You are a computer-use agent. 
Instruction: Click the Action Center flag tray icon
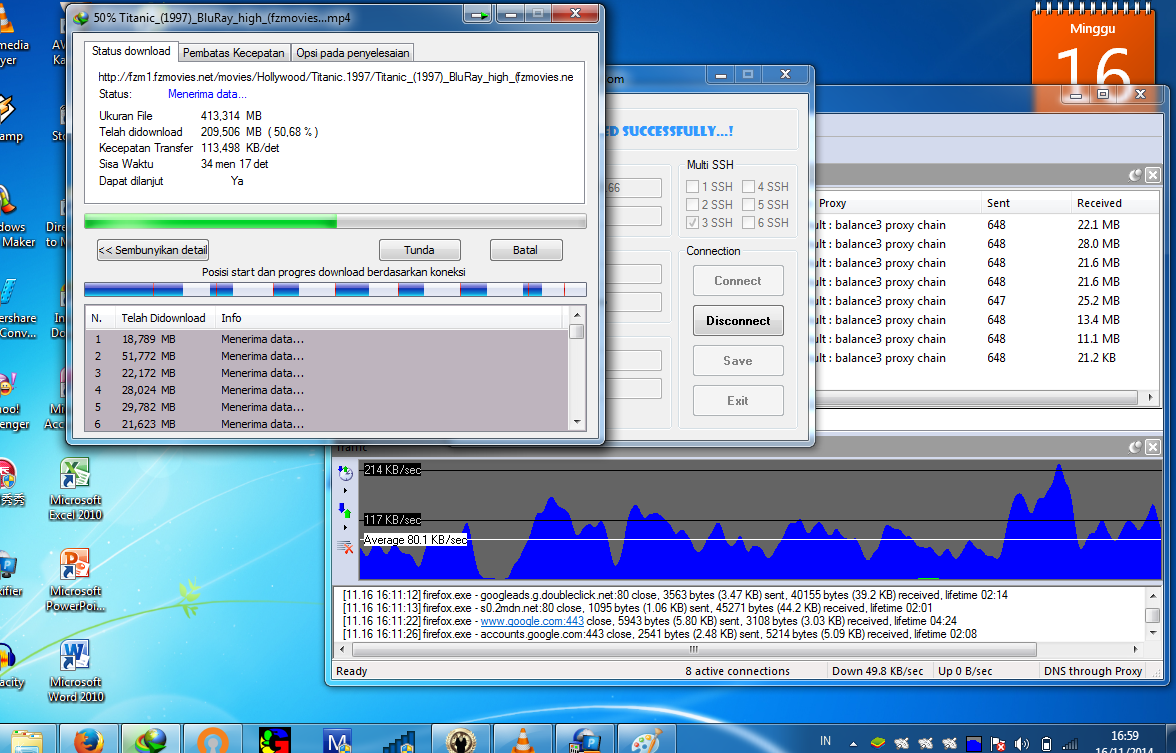[998, 744]
